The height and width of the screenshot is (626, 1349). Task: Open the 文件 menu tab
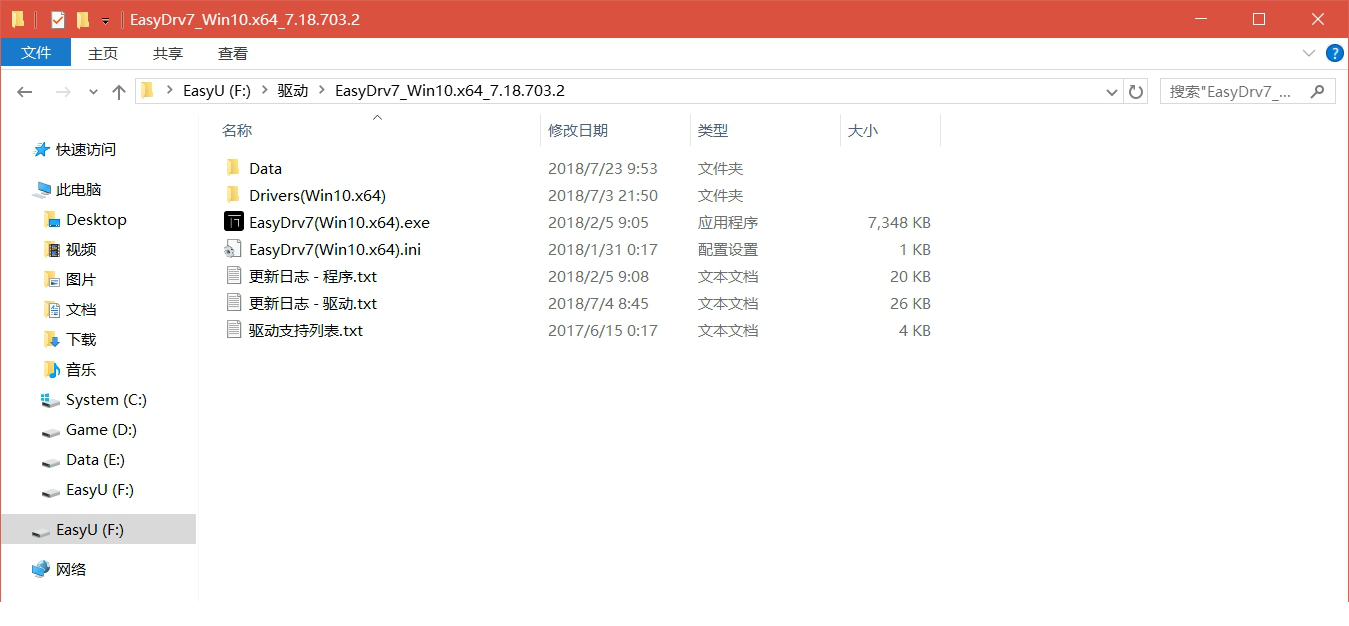(x=36, y=53)
